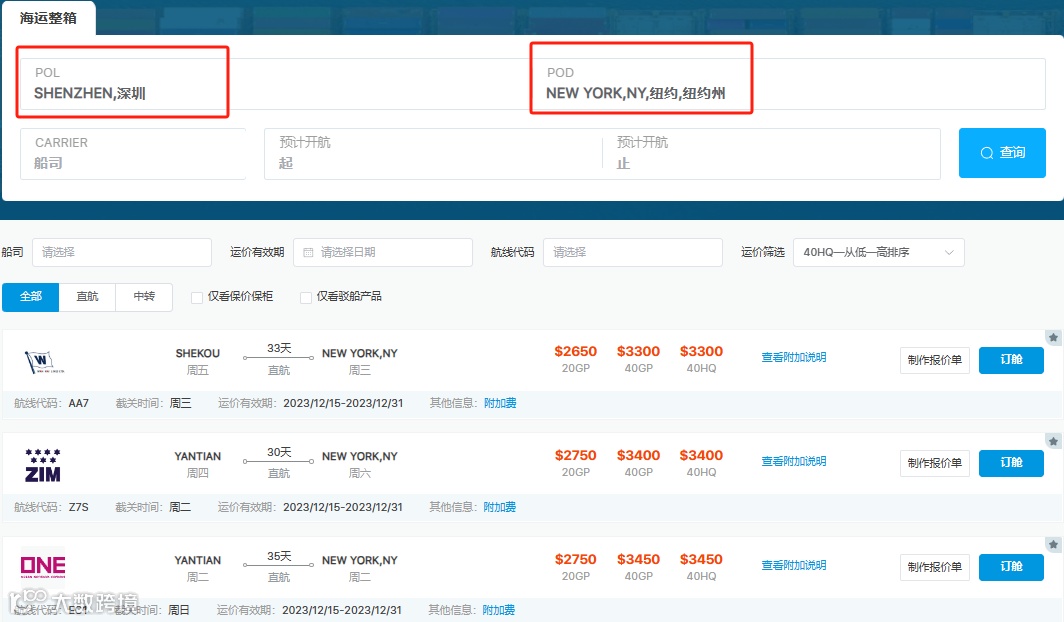1064x622 pixels.
Task: Toggle favorite star on the SHEKOU route
Action: coord(1052,337)
